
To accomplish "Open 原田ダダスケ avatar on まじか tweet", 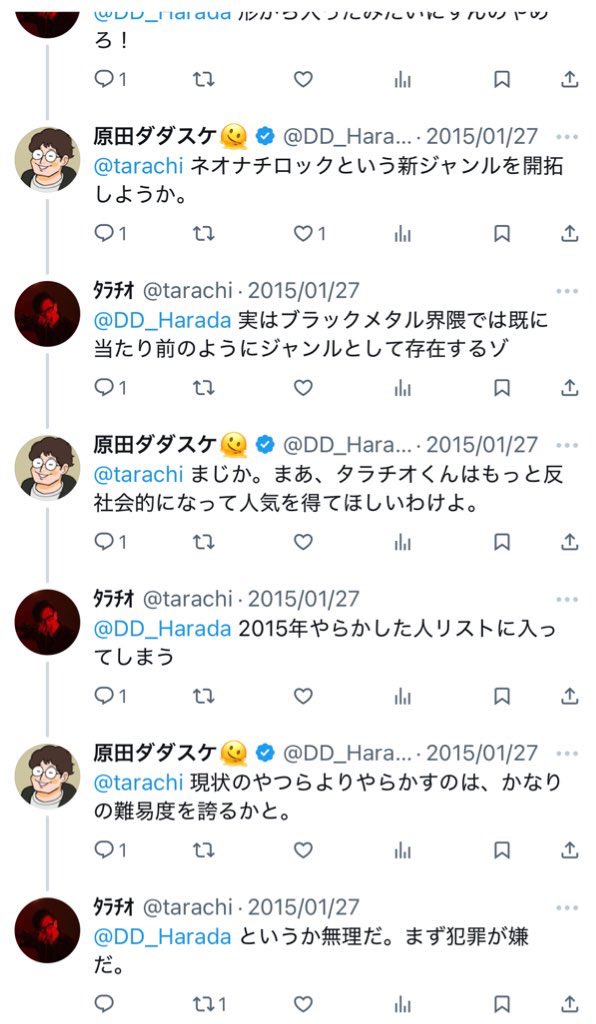I will click(x=47, y=468).
